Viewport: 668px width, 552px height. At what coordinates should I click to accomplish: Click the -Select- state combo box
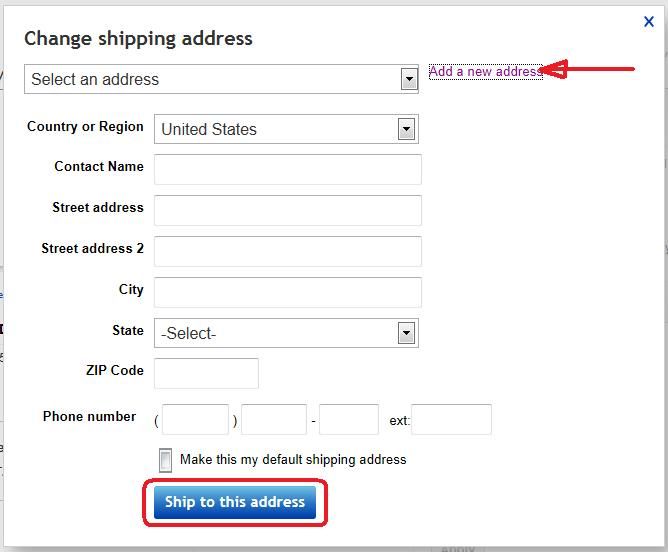[x=286, y=333]
